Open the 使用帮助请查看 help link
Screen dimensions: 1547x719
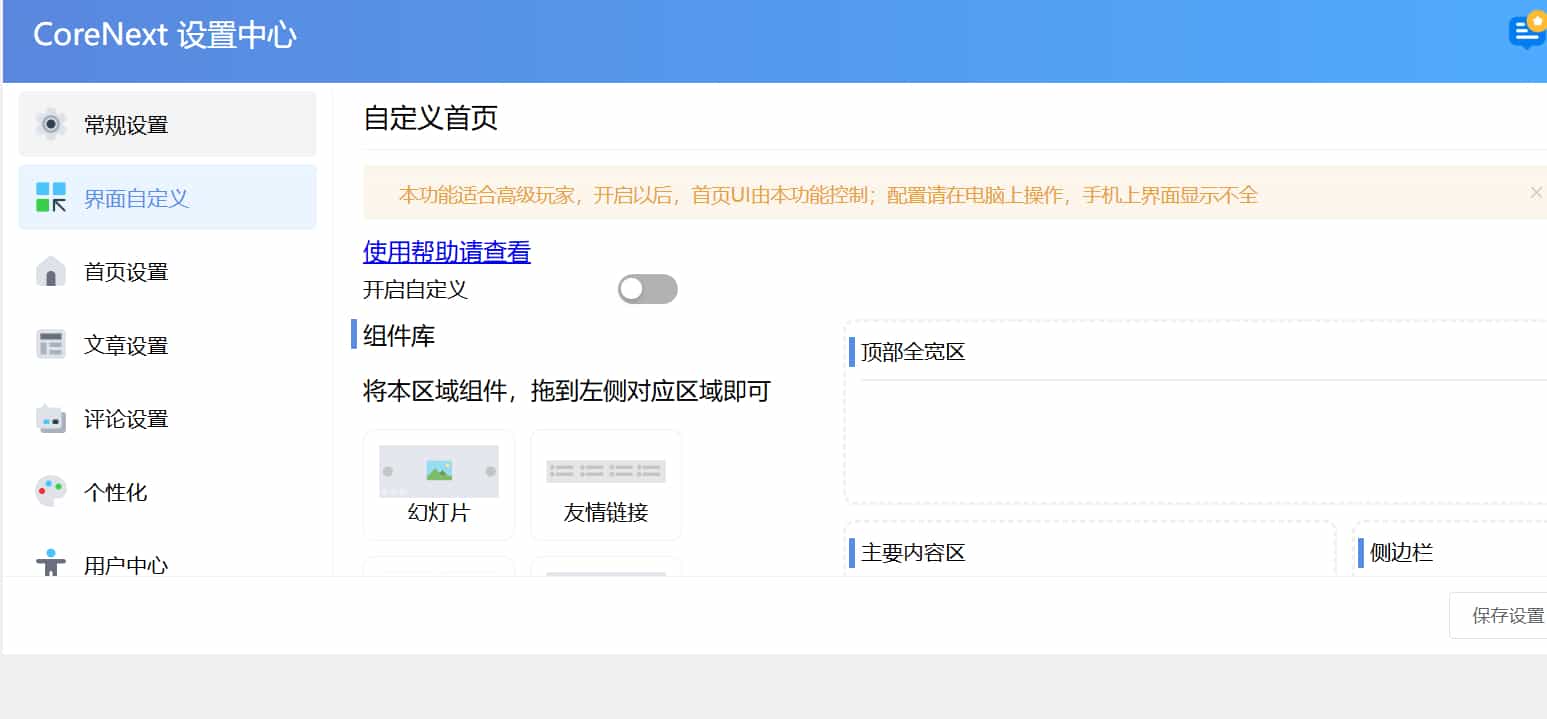[x=446, y=251]
